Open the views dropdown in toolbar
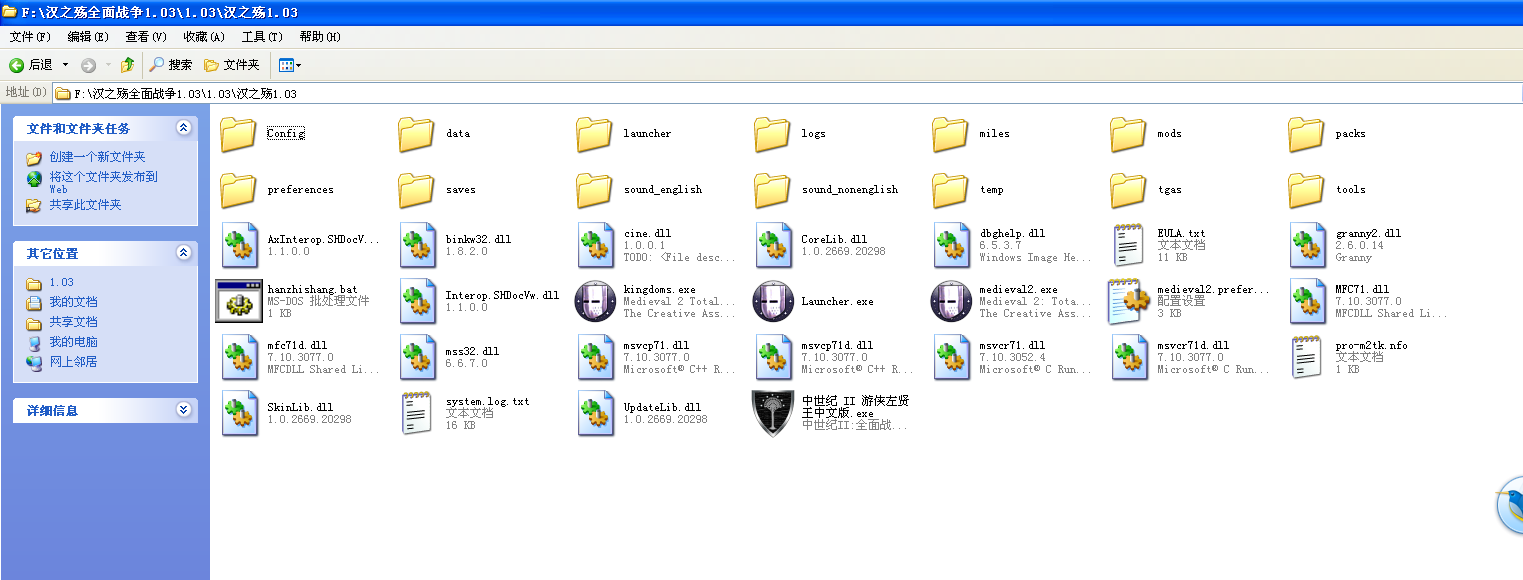This screenshot has height=580, width=1523. [x=290, y=65]
